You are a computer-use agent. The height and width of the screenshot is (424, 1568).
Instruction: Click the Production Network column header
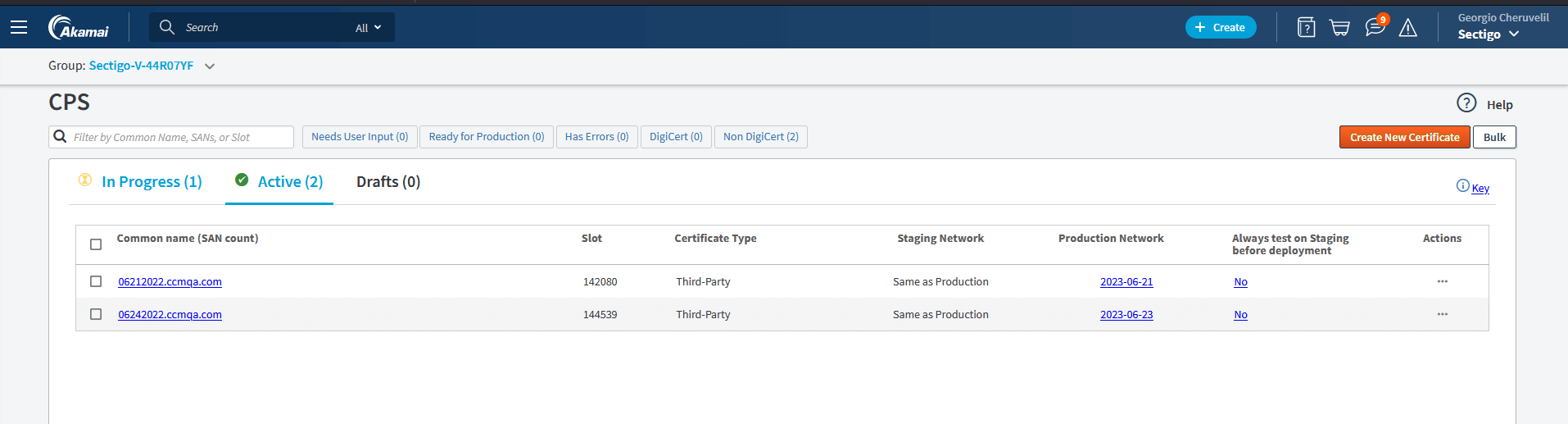pyautogui.click(x=1111, y=239)
